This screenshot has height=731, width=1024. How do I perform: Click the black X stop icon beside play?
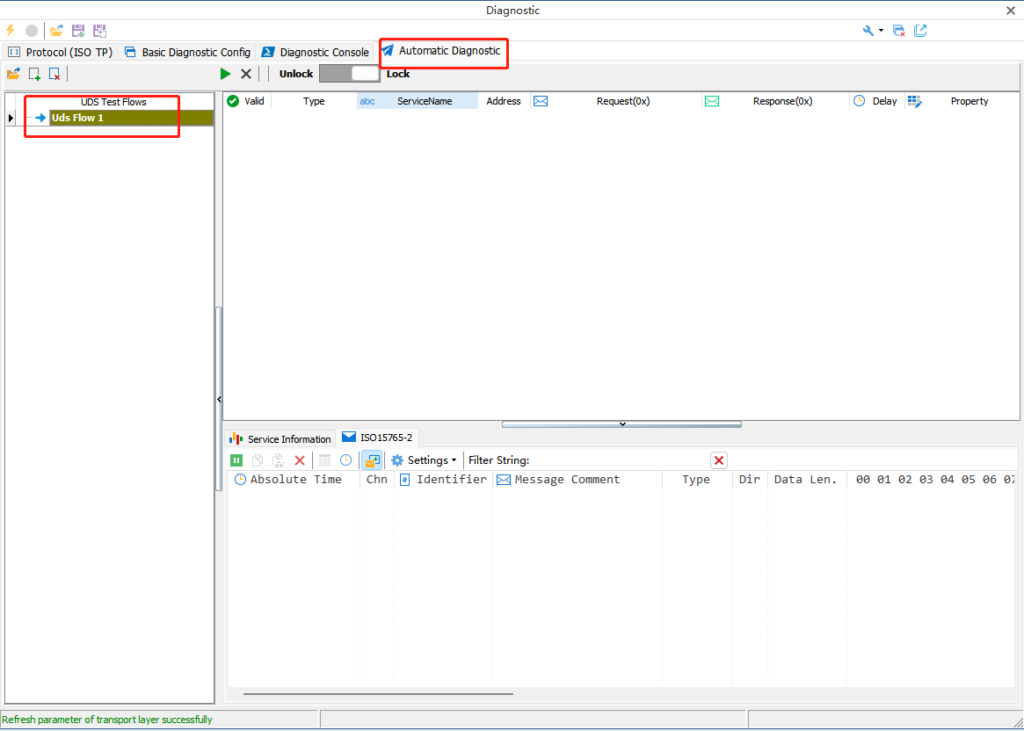(x=246, y=74)
